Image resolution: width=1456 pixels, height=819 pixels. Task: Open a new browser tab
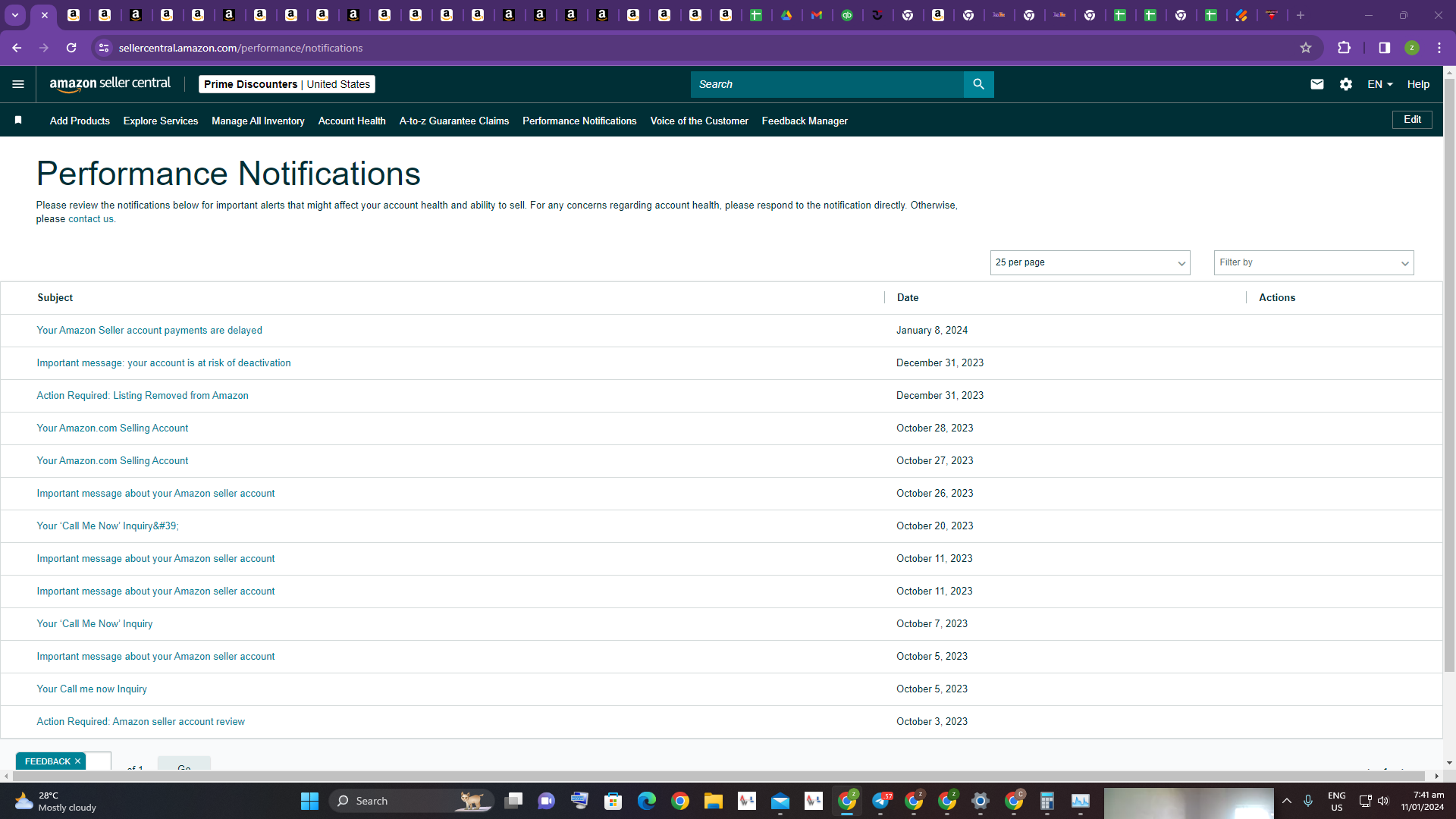[1301, 15]
